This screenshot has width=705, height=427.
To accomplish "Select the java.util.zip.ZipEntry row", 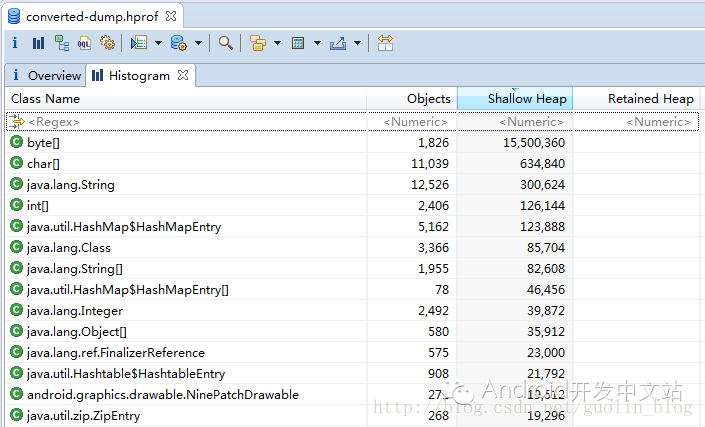I will (x=352, y=416).
